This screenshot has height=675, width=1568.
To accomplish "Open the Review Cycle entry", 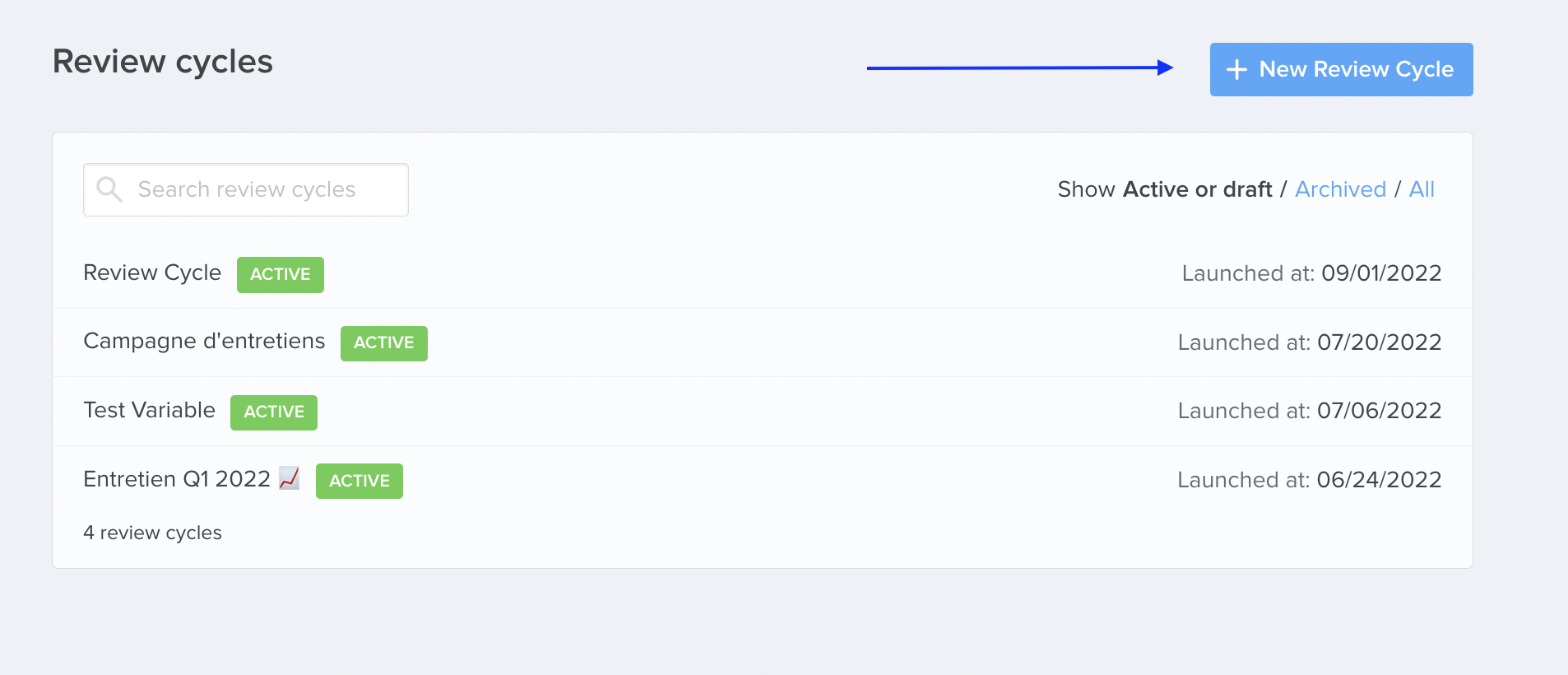I will 152,272.
